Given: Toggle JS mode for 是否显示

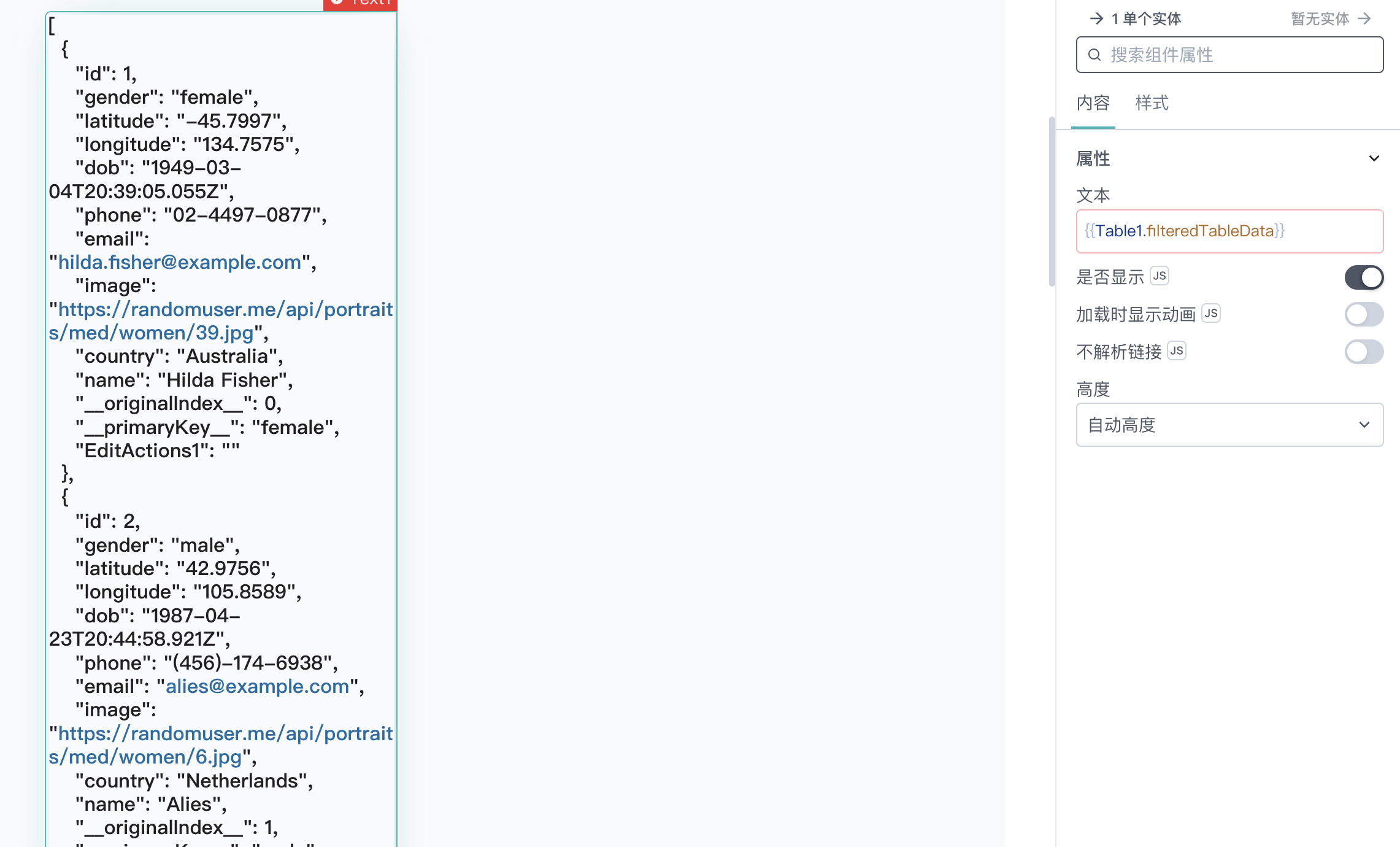Looking at the screenshot, I should coord(1159,276).
